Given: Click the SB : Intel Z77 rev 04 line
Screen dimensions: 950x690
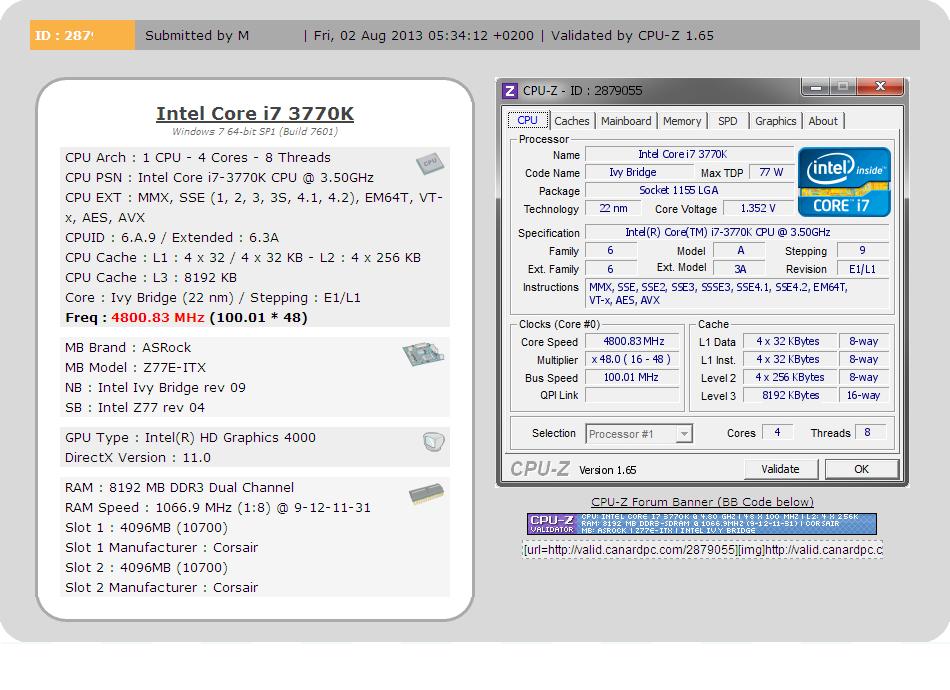Looking at the screenshot, I should coord(135,408).
